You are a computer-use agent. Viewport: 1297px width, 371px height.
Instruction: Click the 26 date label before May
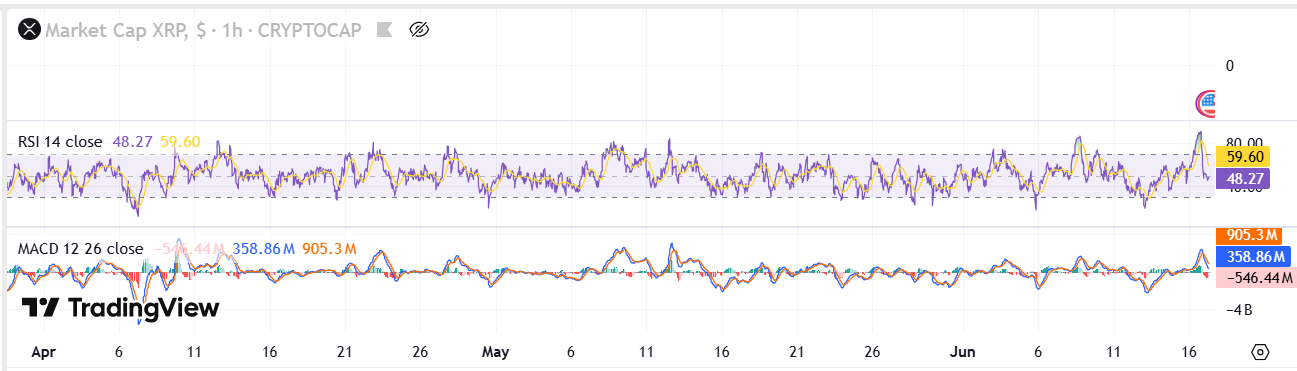click(420, 352)
